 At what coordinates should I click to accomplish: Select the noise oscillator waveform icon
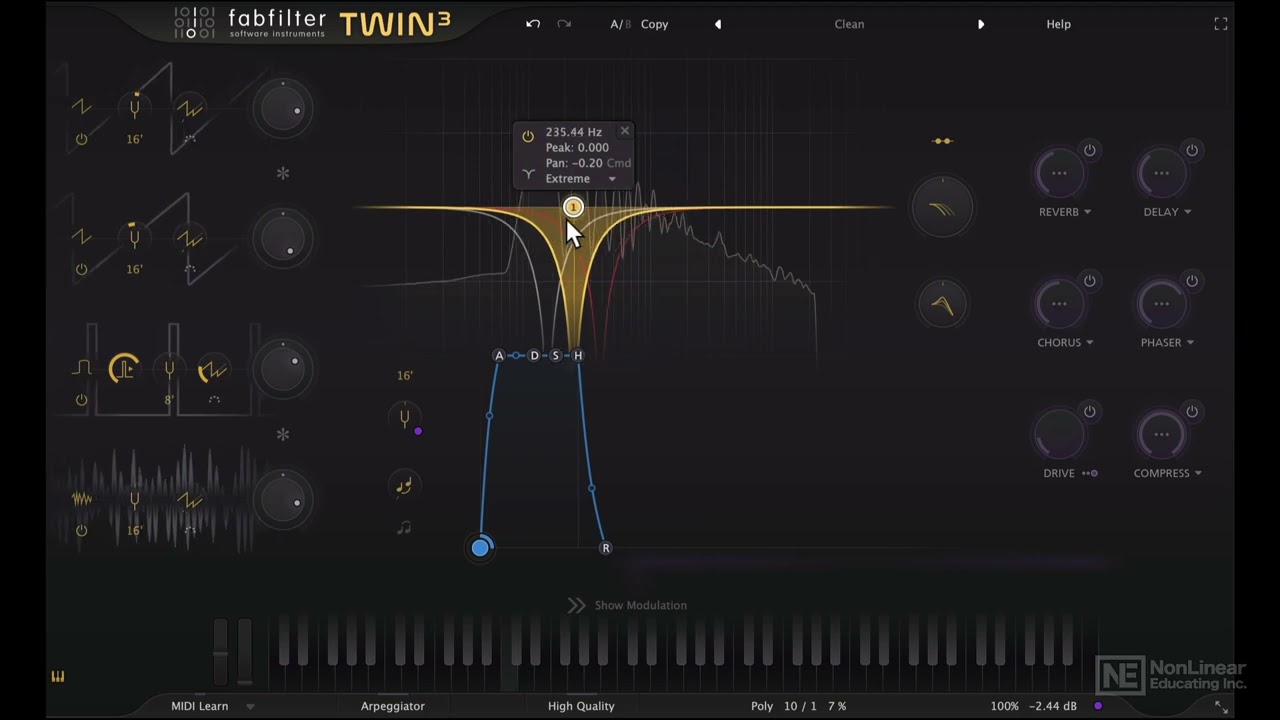point(81,499)
